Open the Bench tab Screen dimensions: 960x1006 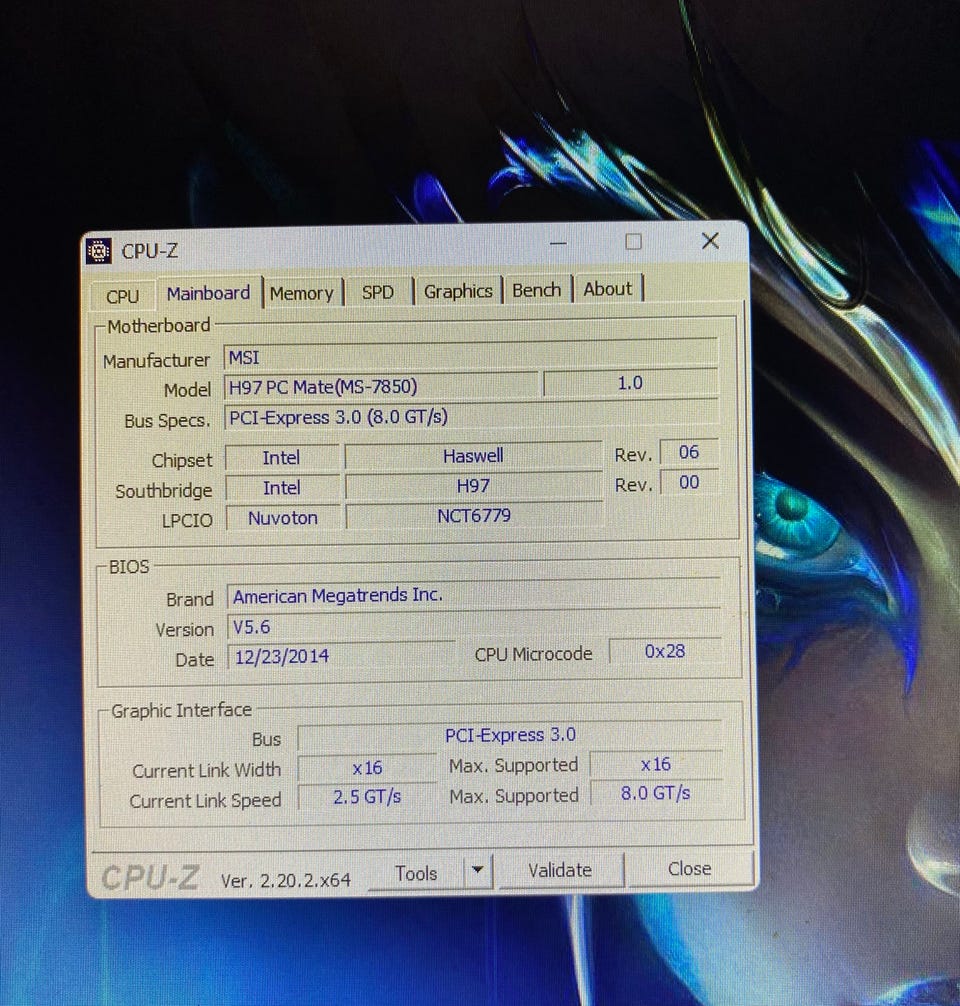536,290
